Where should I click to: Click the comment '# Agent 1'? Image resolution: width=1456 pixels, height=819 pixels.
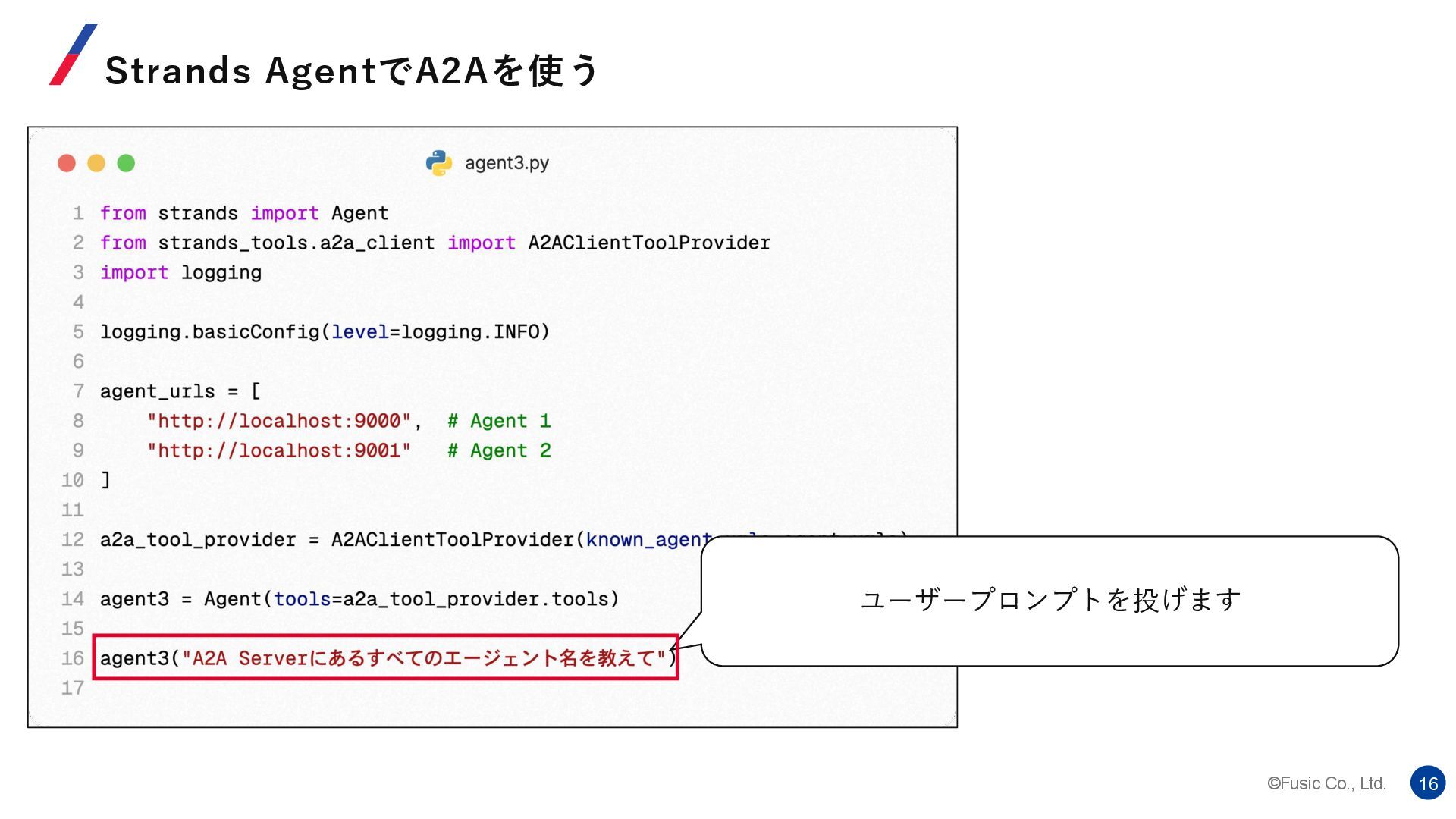(x=499, y=421)
